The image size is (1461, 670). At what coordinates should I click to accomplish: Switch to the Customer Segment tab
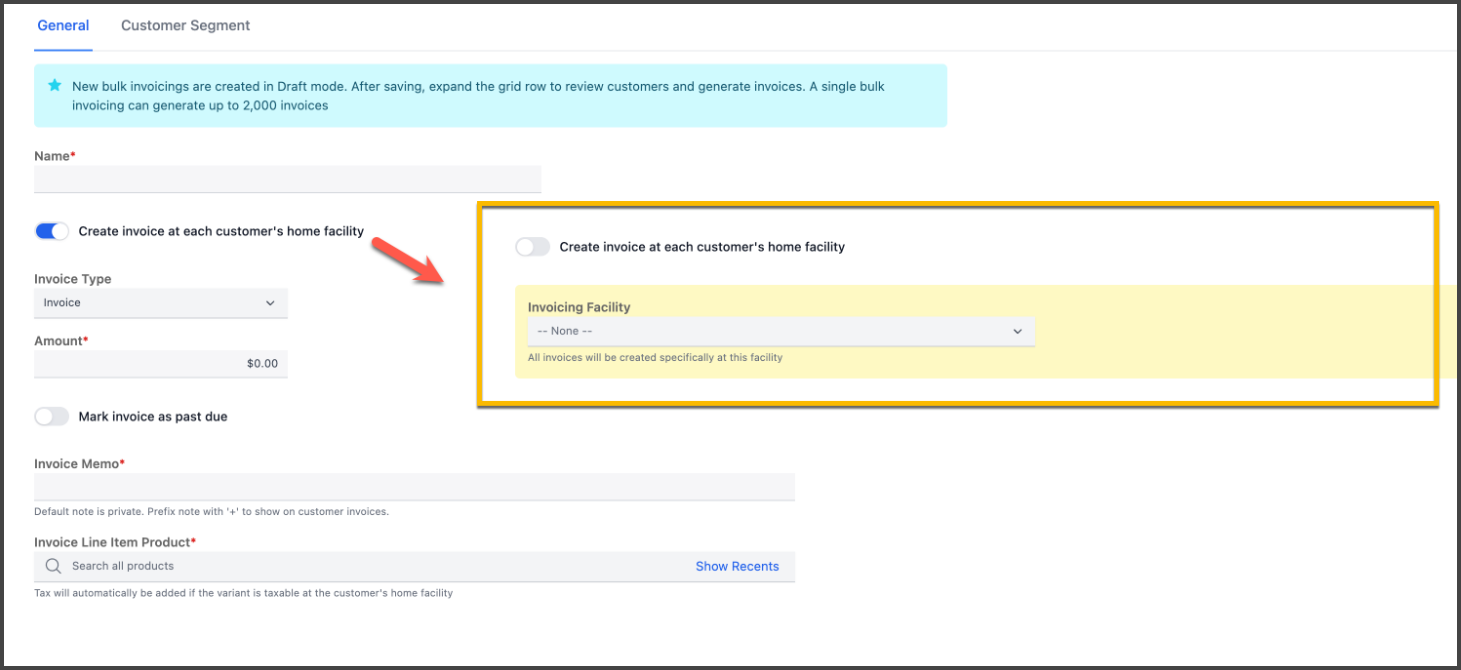[x=185, y=25]
